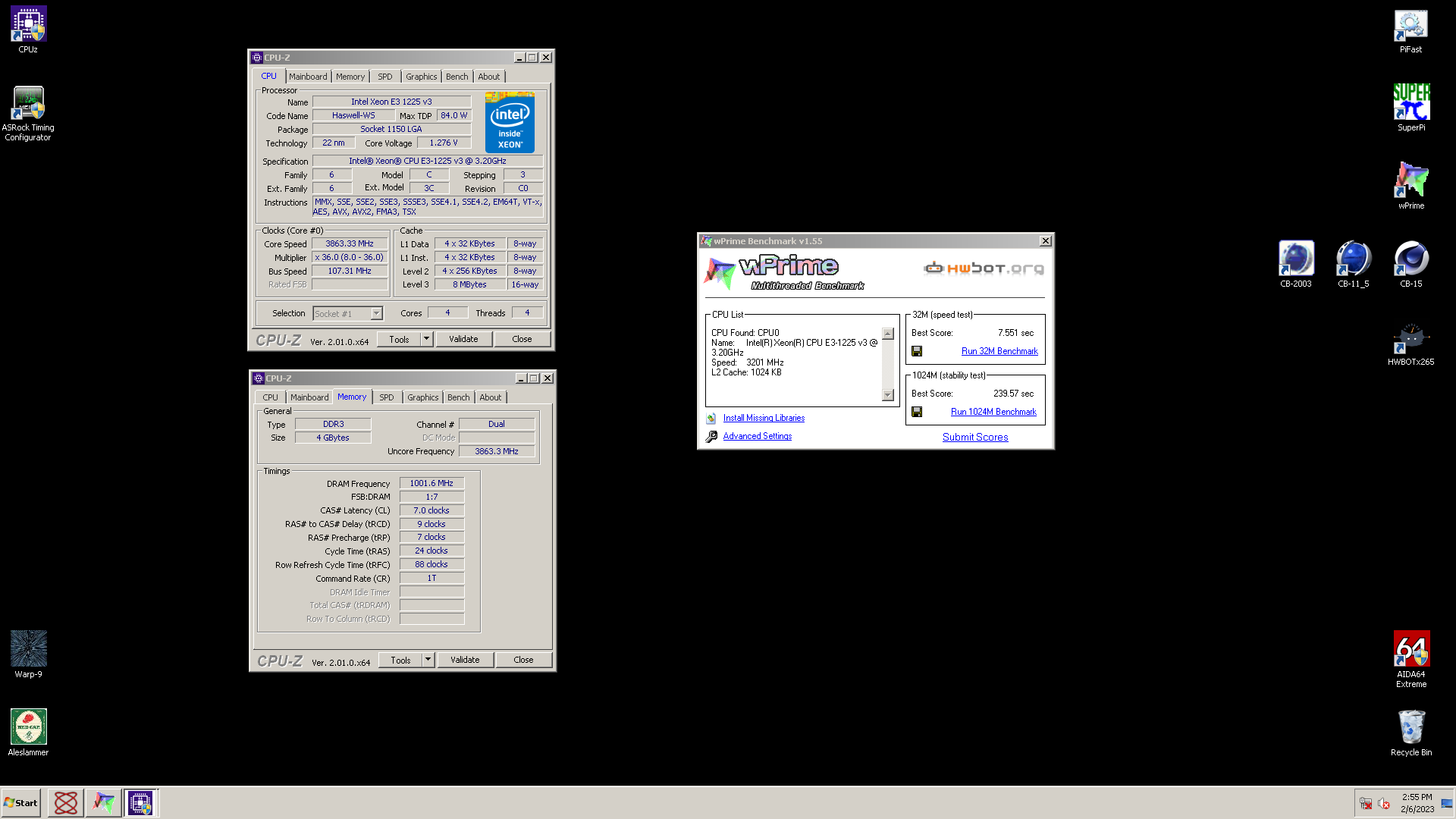The height and width of the screenshot is (819, 1456).
Task: Switch to CPU tab in bottom CPU-Z
Action: click(x=271, y=397)
